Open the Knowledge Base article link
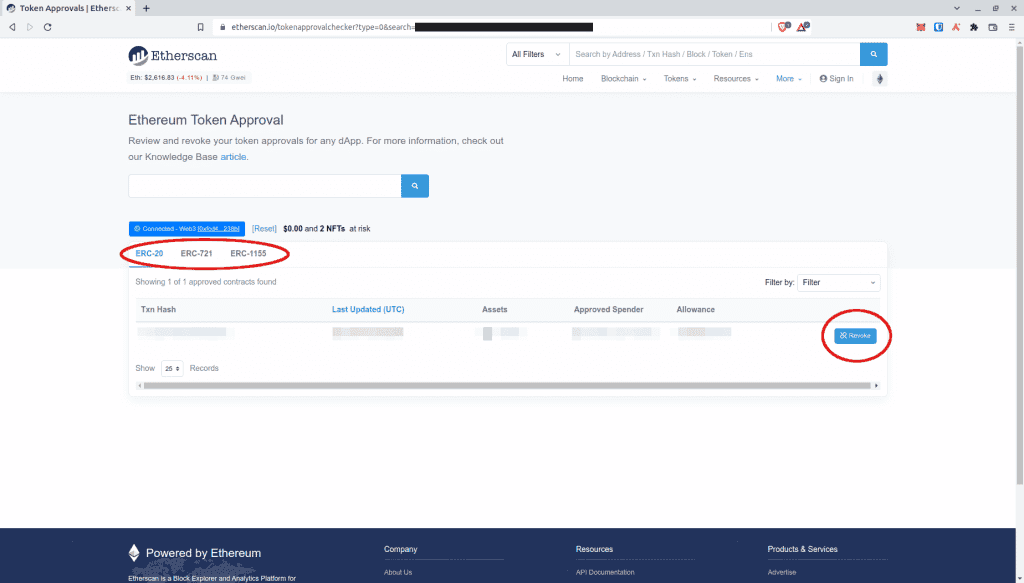This screenshot has width=1024, height=583. pyautogui.click(x=234, y=157)
